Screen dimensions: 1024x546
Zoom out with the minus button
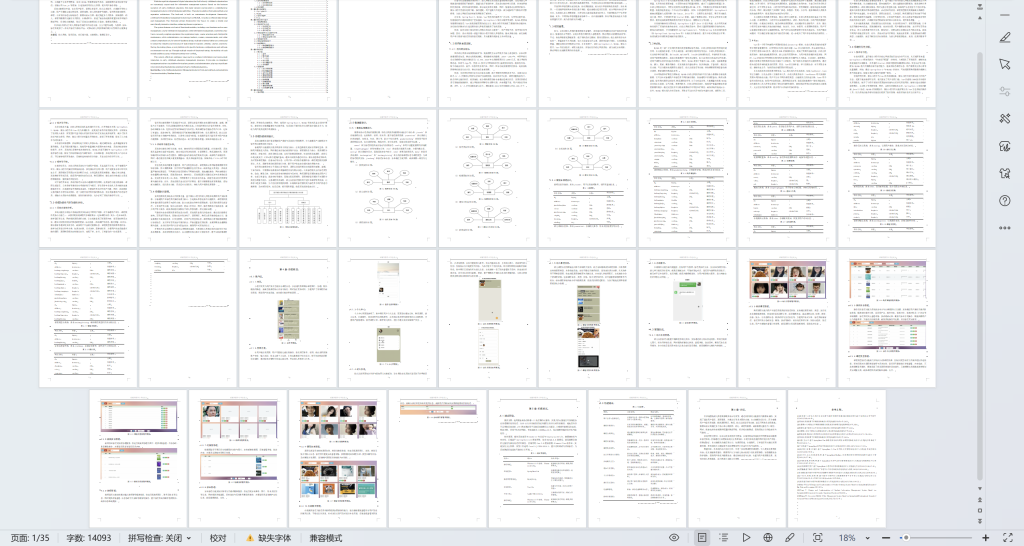tap(886, 538)
